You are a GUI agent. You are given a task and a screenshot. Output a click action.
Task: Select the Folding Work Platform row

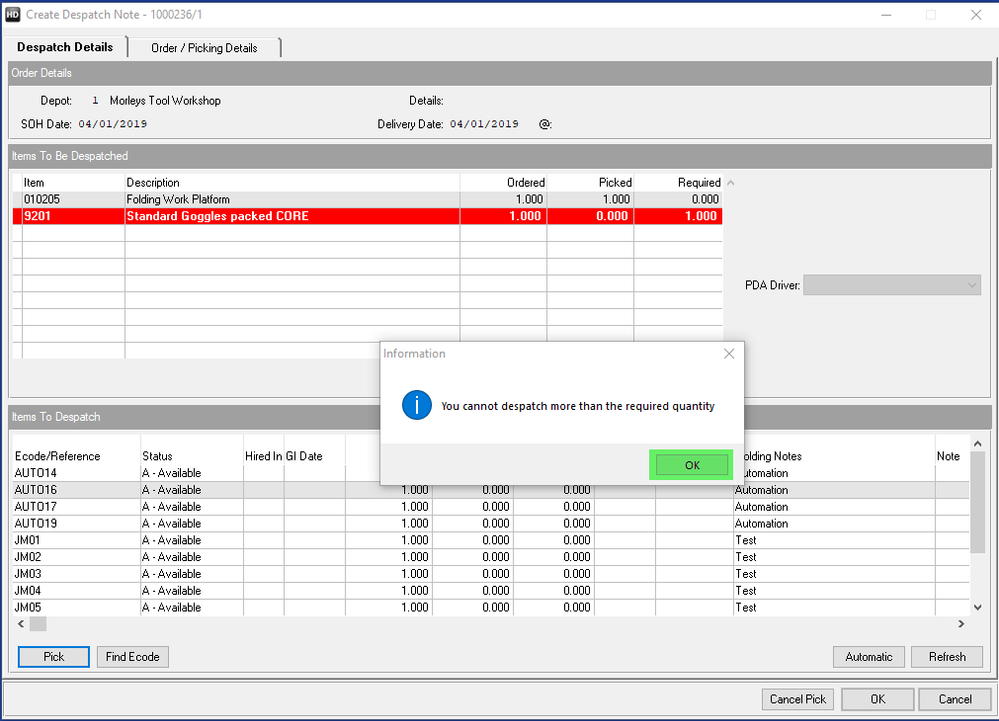coord(178,200)
